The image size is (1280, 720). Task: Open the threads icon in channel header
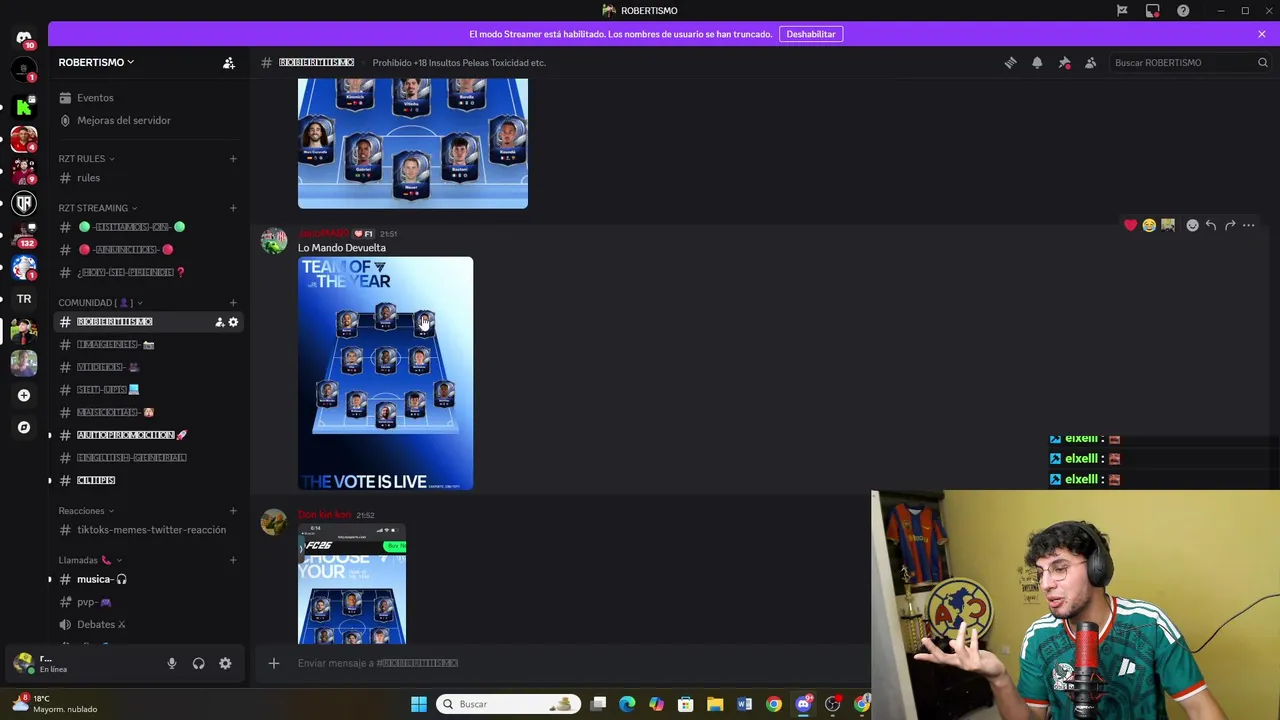(1010, 63)
